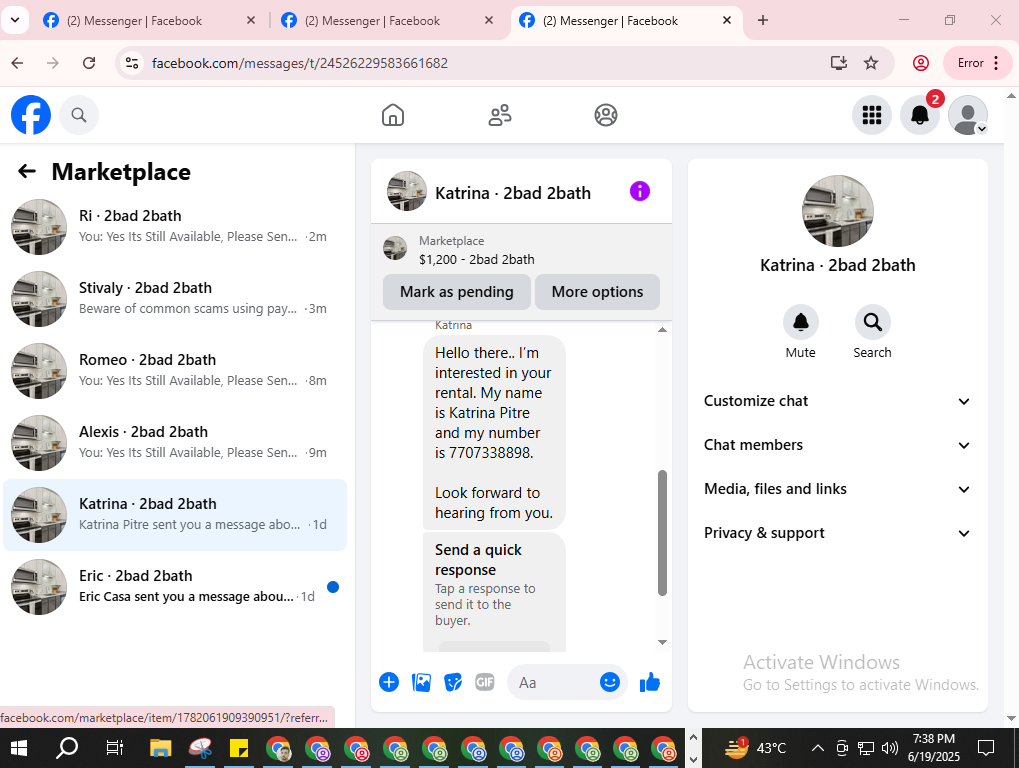This screenshot has height=768, width=1019.
Task: Open more actions plus icon in composer
Action: [x=389, y=682]
